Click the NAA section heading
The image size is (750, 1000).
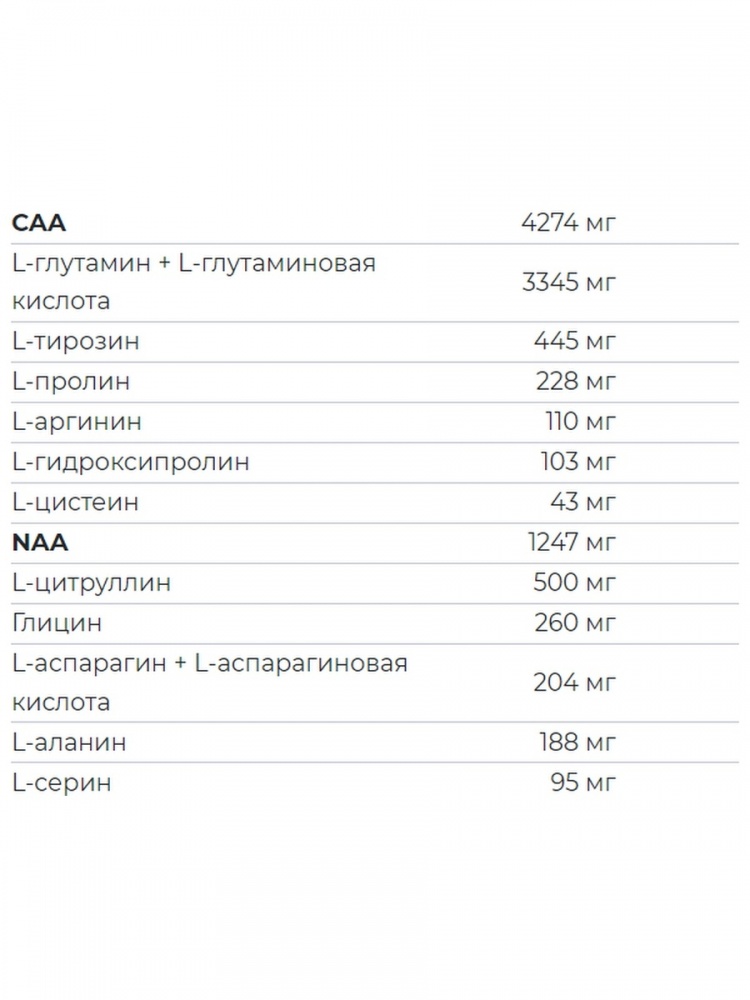point(40,542)
